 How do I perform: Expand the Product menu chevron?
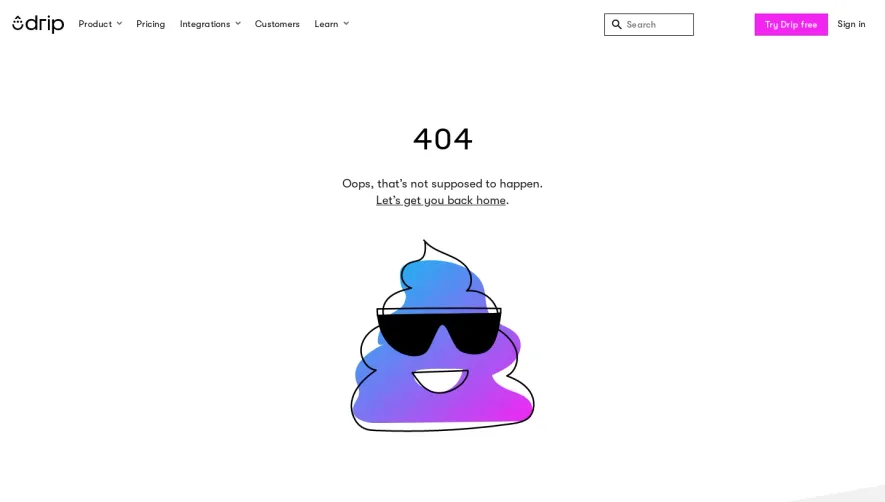(119, 24)
